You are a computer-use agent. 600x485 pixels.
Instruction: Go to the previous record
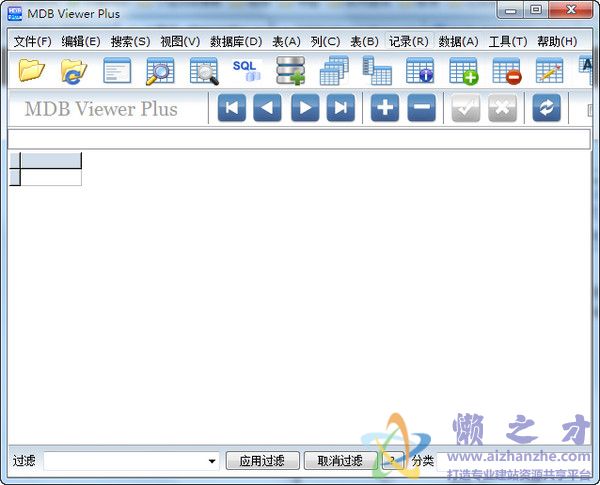point(267,108)
